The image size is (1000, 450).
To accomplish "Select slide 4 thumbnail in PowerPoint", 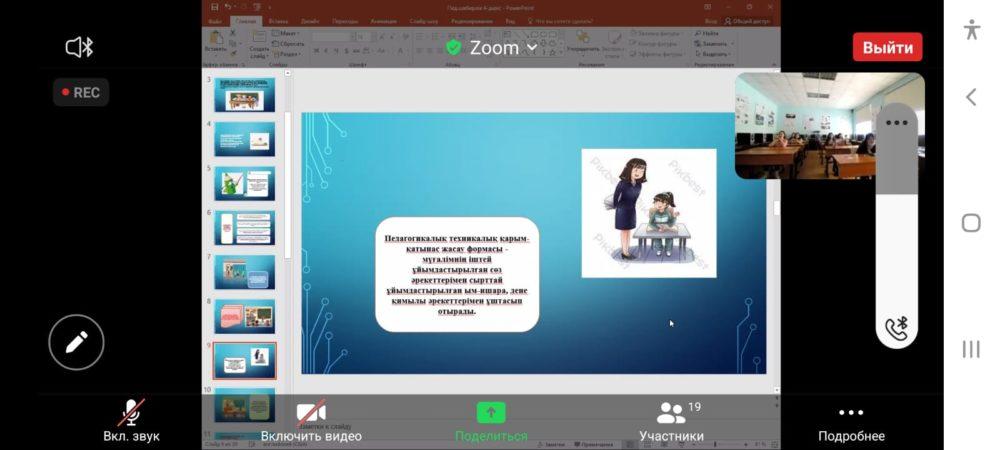I will (245, 139).
